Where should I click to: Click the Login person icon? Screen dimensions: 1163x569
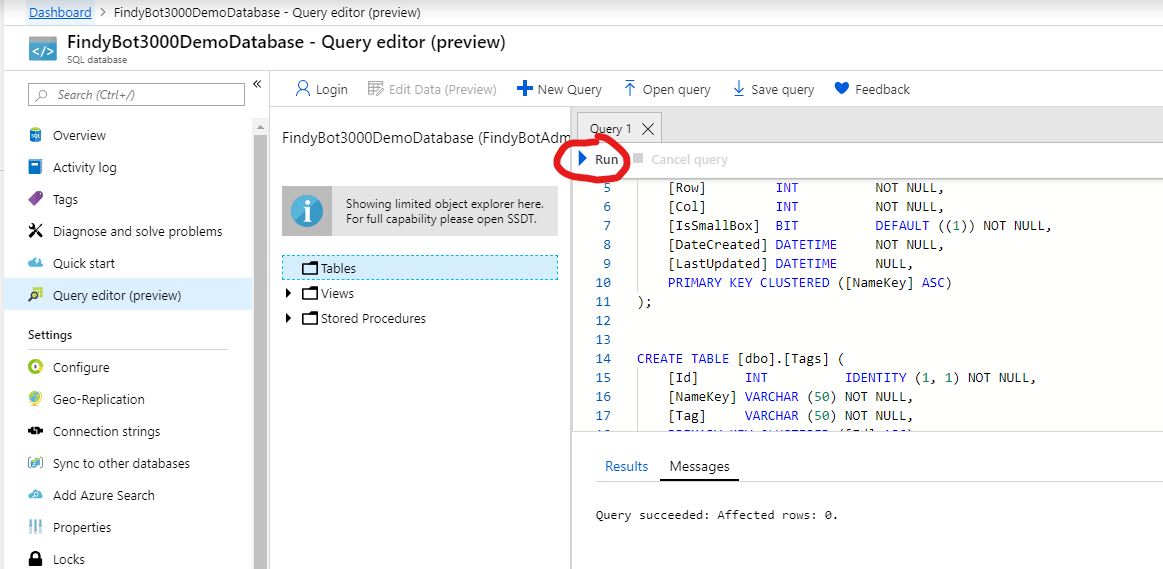click(303, 88)
